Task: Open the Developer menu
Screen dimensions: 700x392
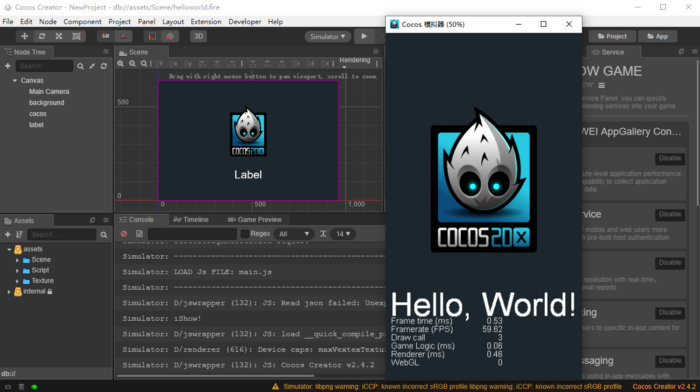Action: pos(245,21)
